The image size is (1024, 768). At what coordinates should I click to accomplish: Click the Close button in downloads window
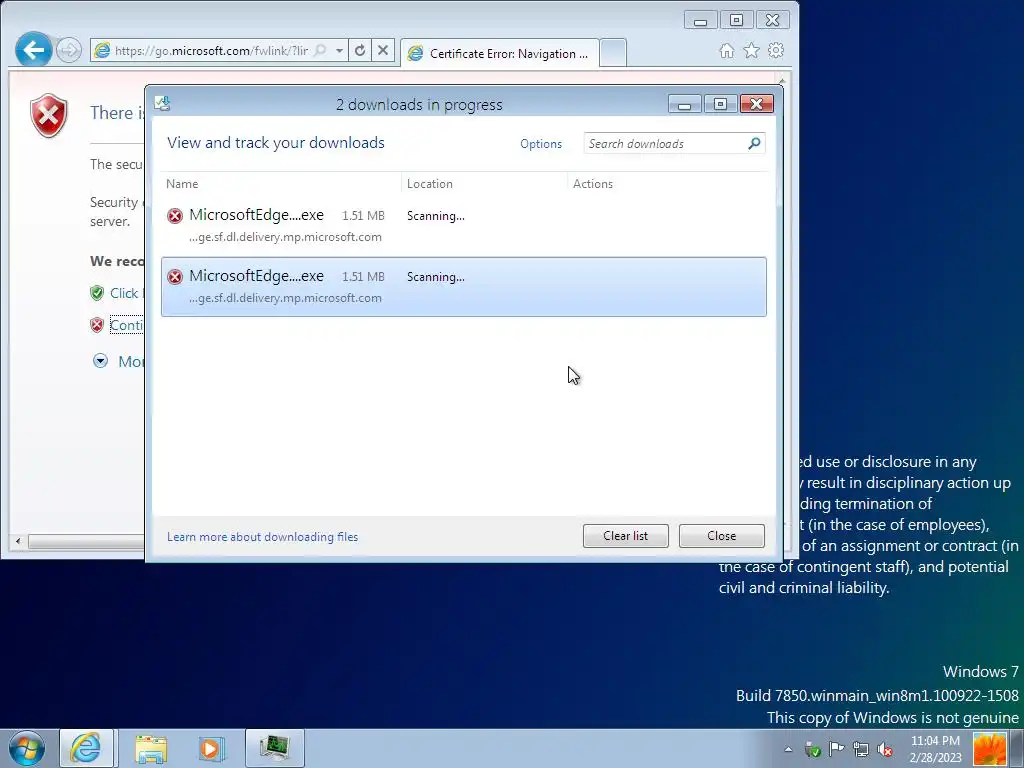pyautogui.click(x=722, y=536)
